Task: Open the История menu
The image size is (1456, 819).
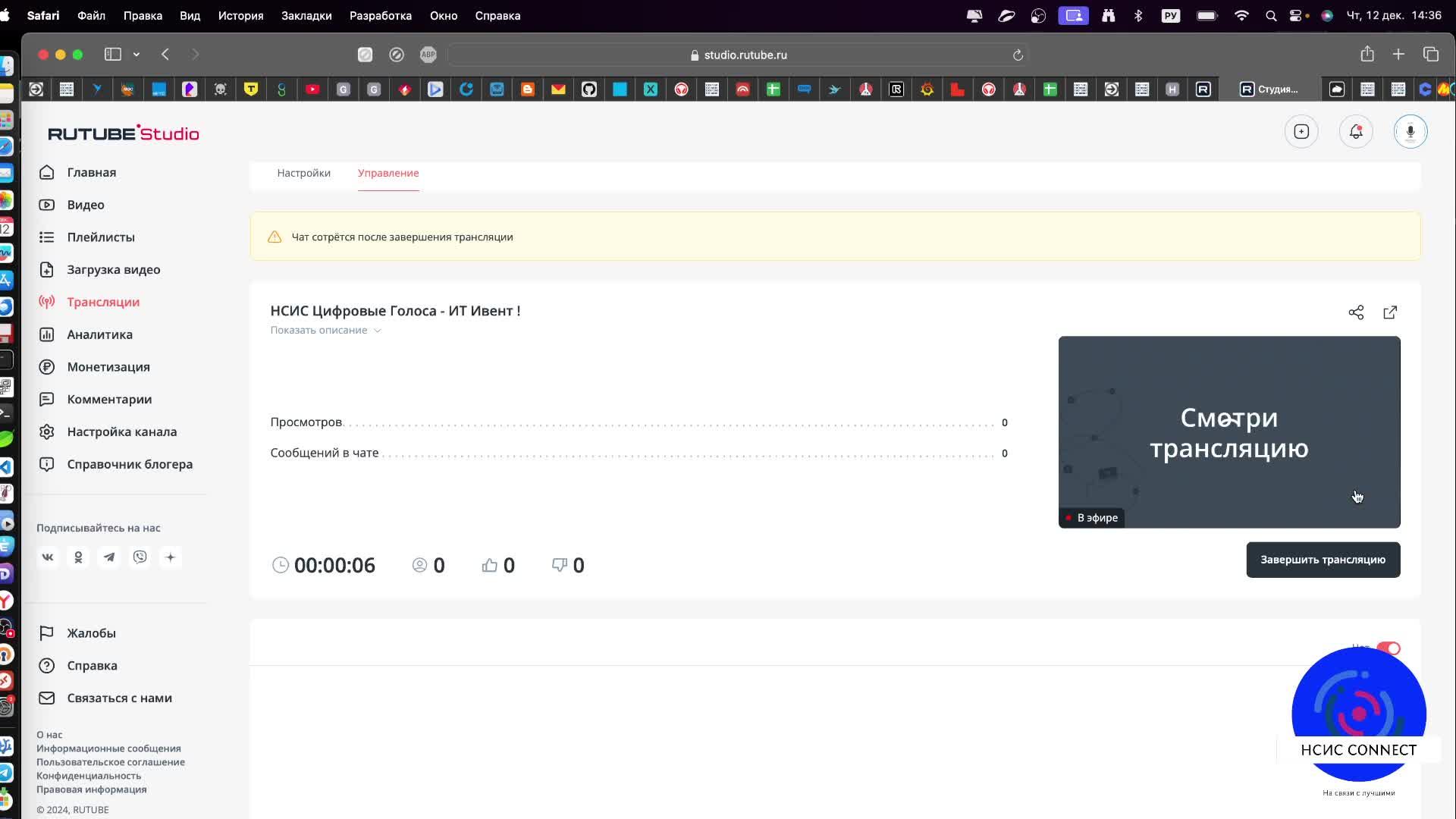Action: (241, 16)
